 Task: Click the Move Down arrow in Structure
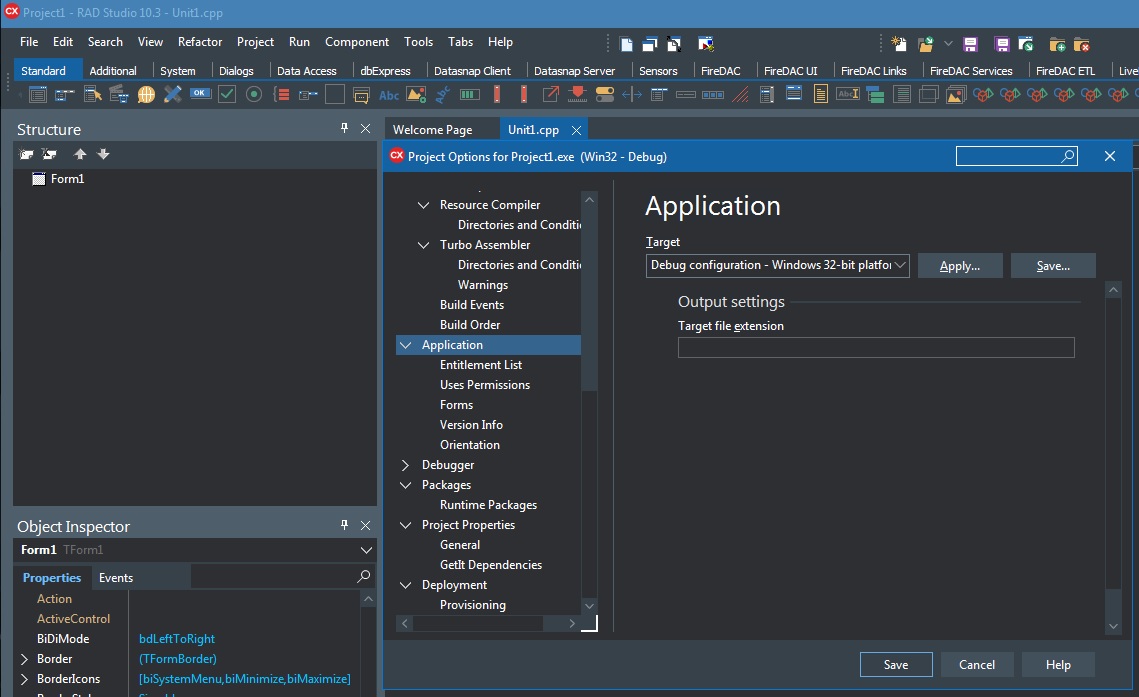(x=103, y=154)
